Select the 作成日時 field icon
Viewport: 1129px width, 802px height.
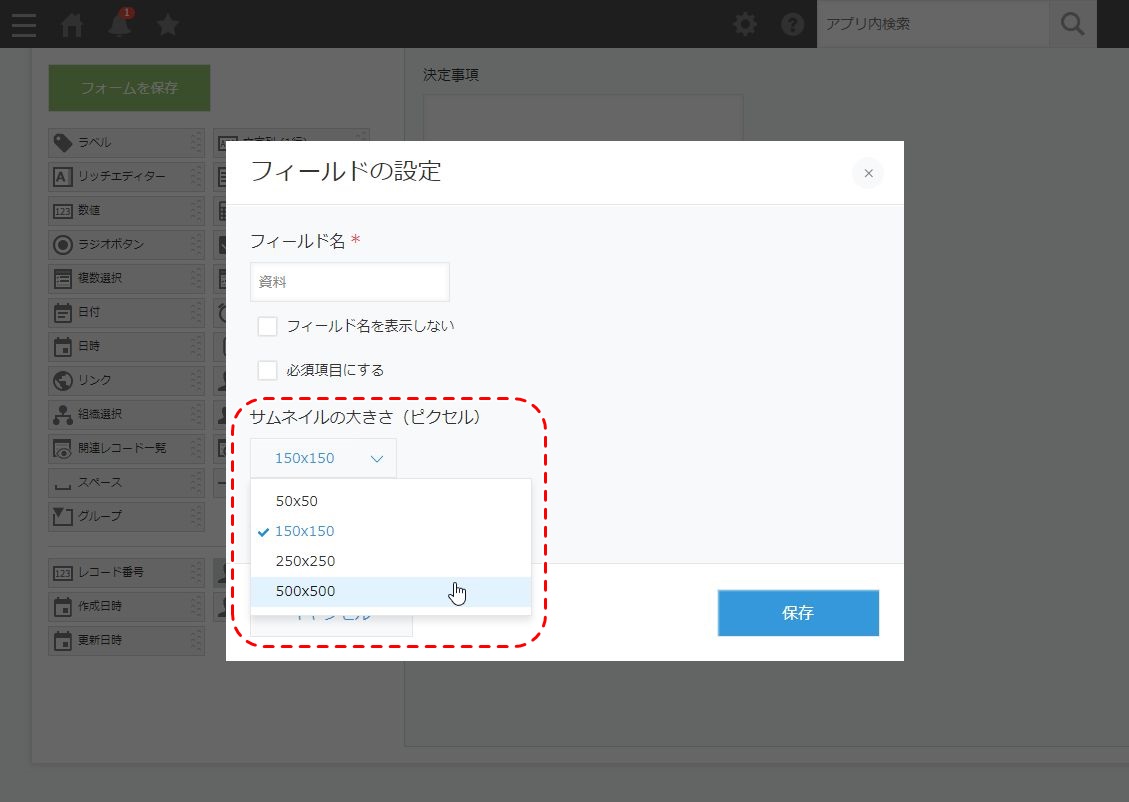(x=63, y=607)
